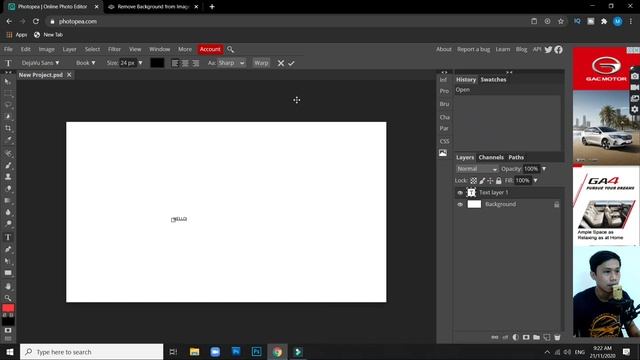Open the Book font style dropdown

pyautogui.click(x=85, y=63)
